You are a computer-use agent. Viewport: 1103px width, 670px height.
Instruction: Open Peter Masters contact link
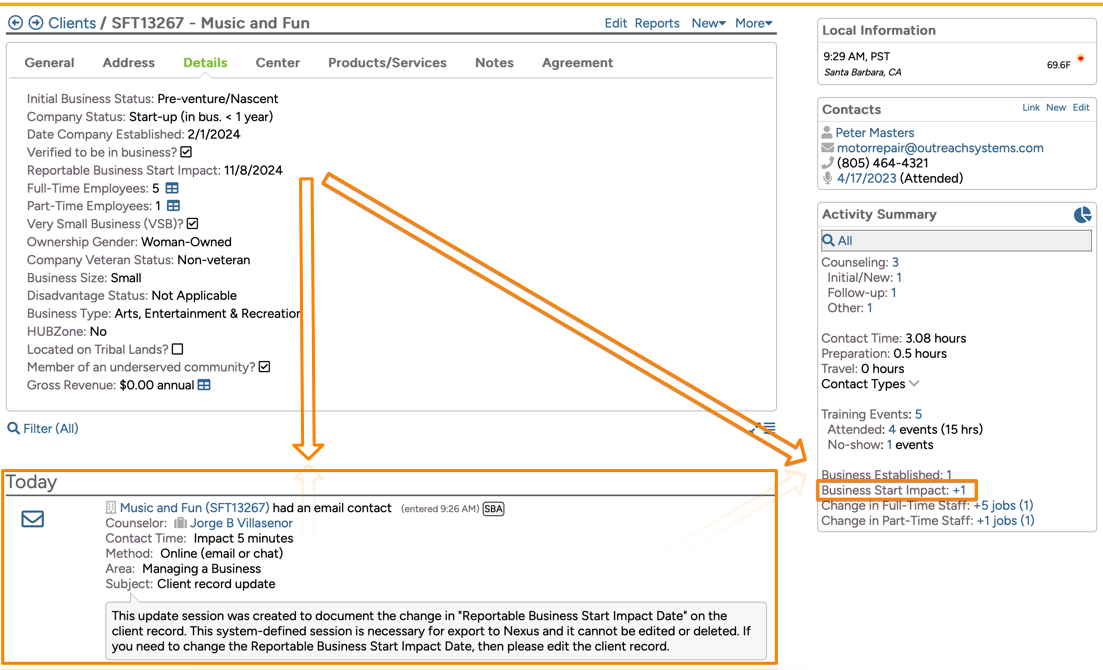pos(874,133)
